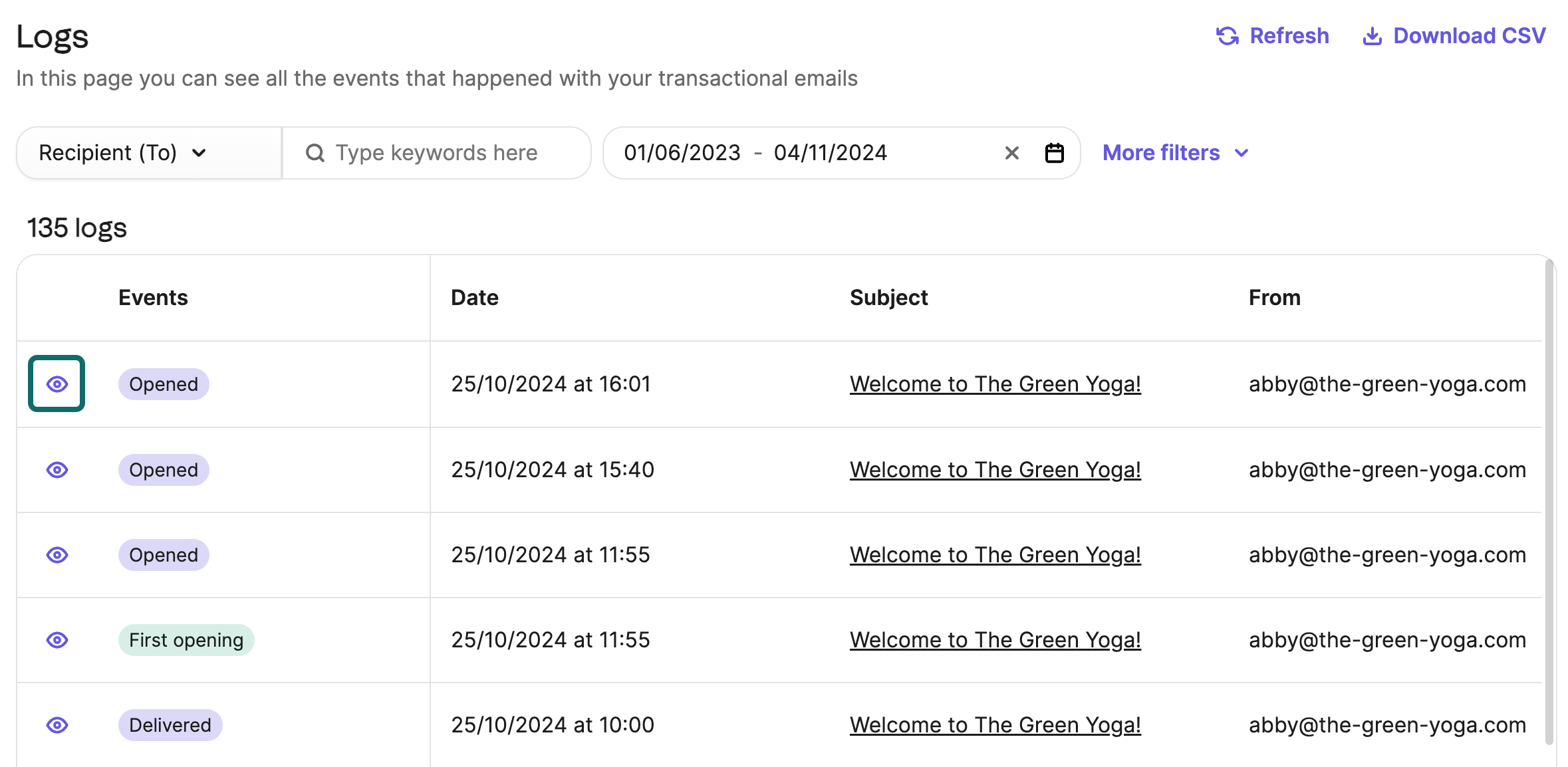
Task: View the Opened event logged at 15:40
Action: (x=57, y=470)
